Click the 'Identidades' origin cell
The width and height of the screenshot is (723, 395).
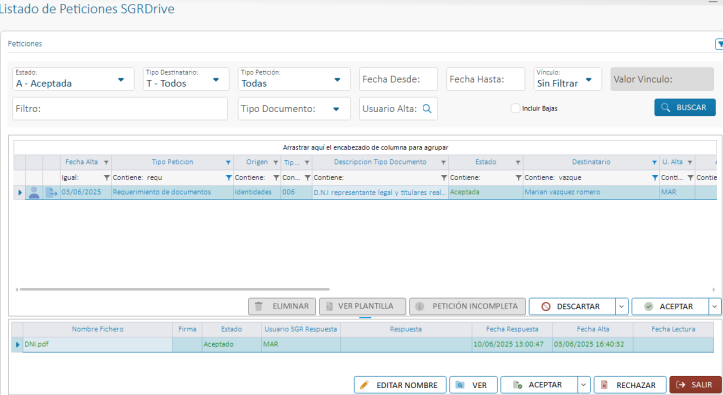pyautogui.click(x=257, y=192)
